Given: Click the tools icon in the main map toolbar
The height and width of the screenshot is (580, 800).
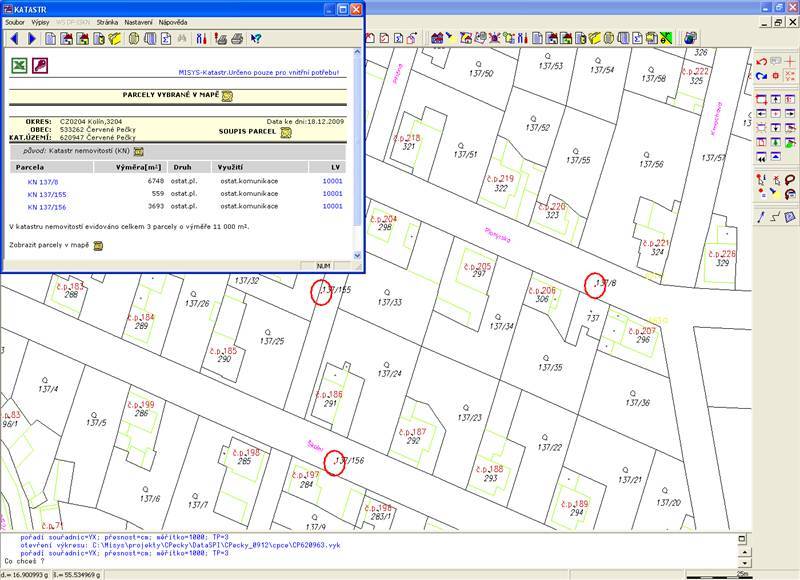Looking at the screenshot, I should coord(522,38).
